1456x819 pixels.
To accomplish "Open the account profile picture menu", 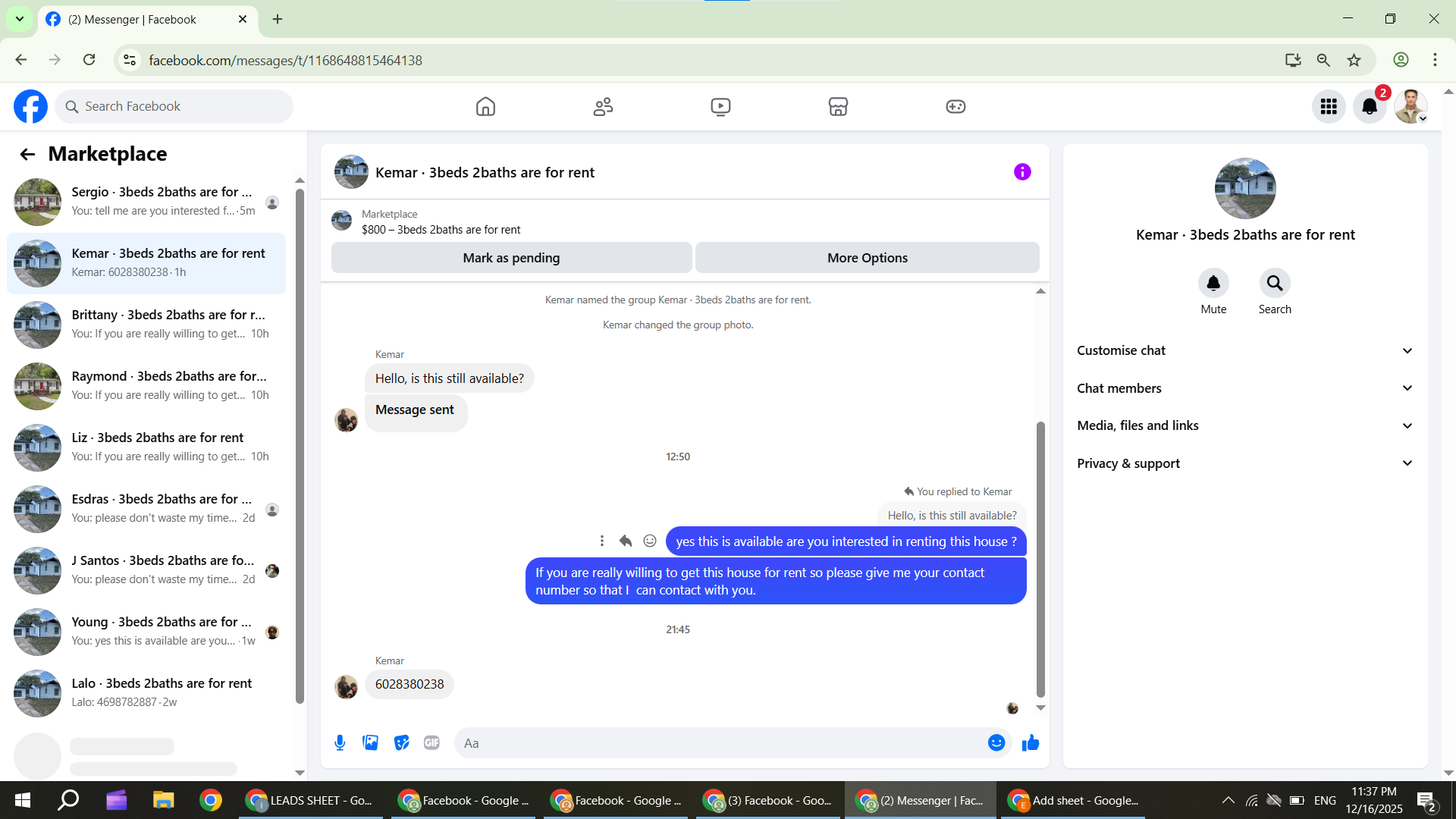I will point(1410,107).
